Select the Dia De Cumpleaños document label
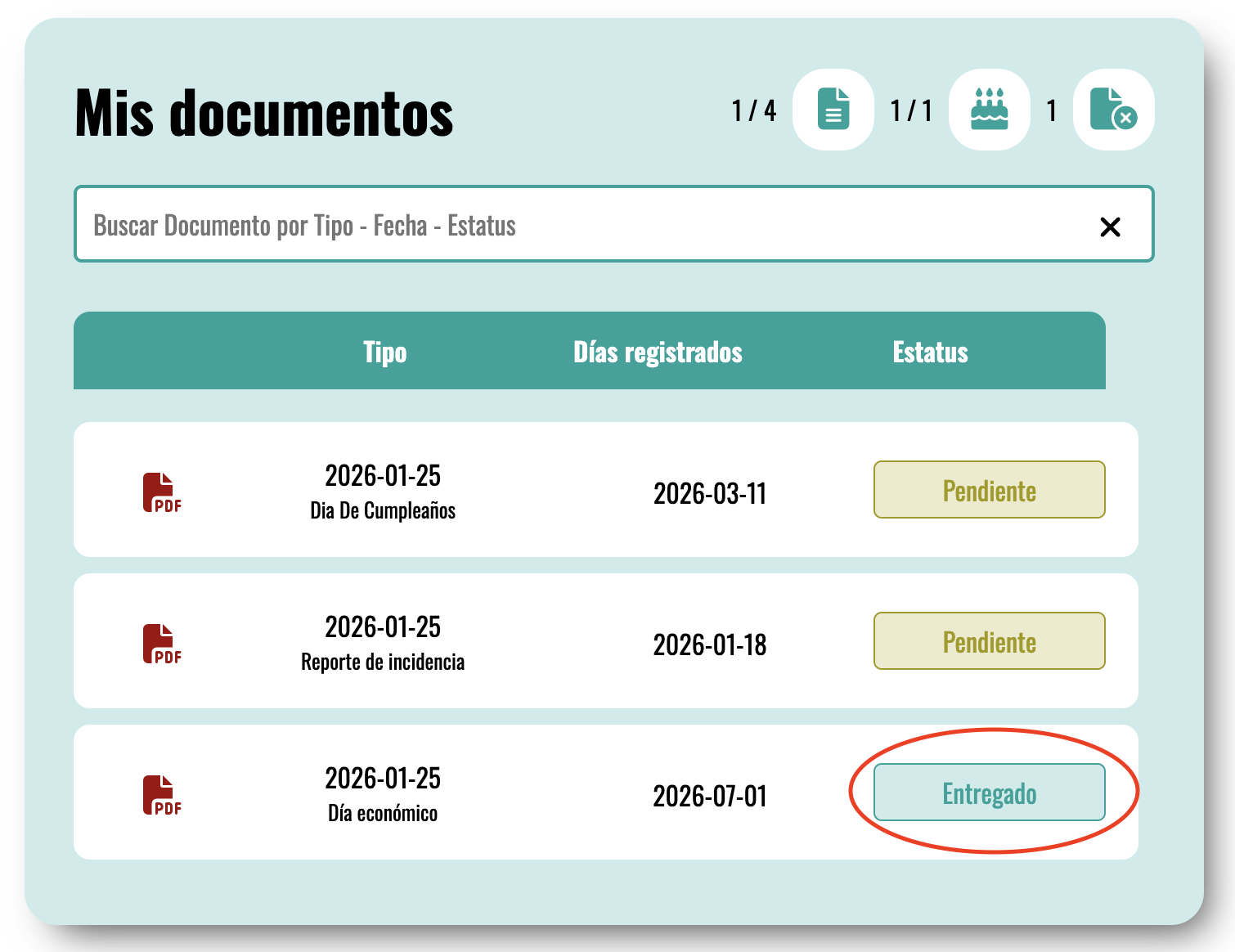 tap(383, 510)
